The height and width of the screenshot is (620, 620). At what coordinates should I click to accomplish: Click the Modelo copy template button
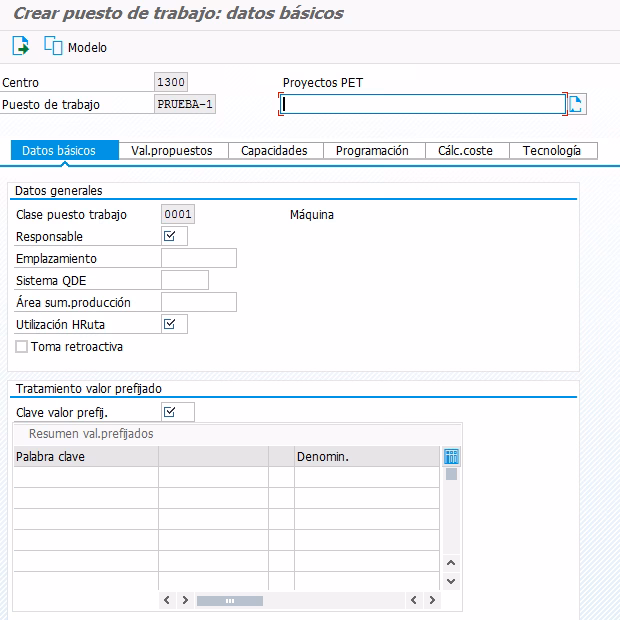coord(75,46)
